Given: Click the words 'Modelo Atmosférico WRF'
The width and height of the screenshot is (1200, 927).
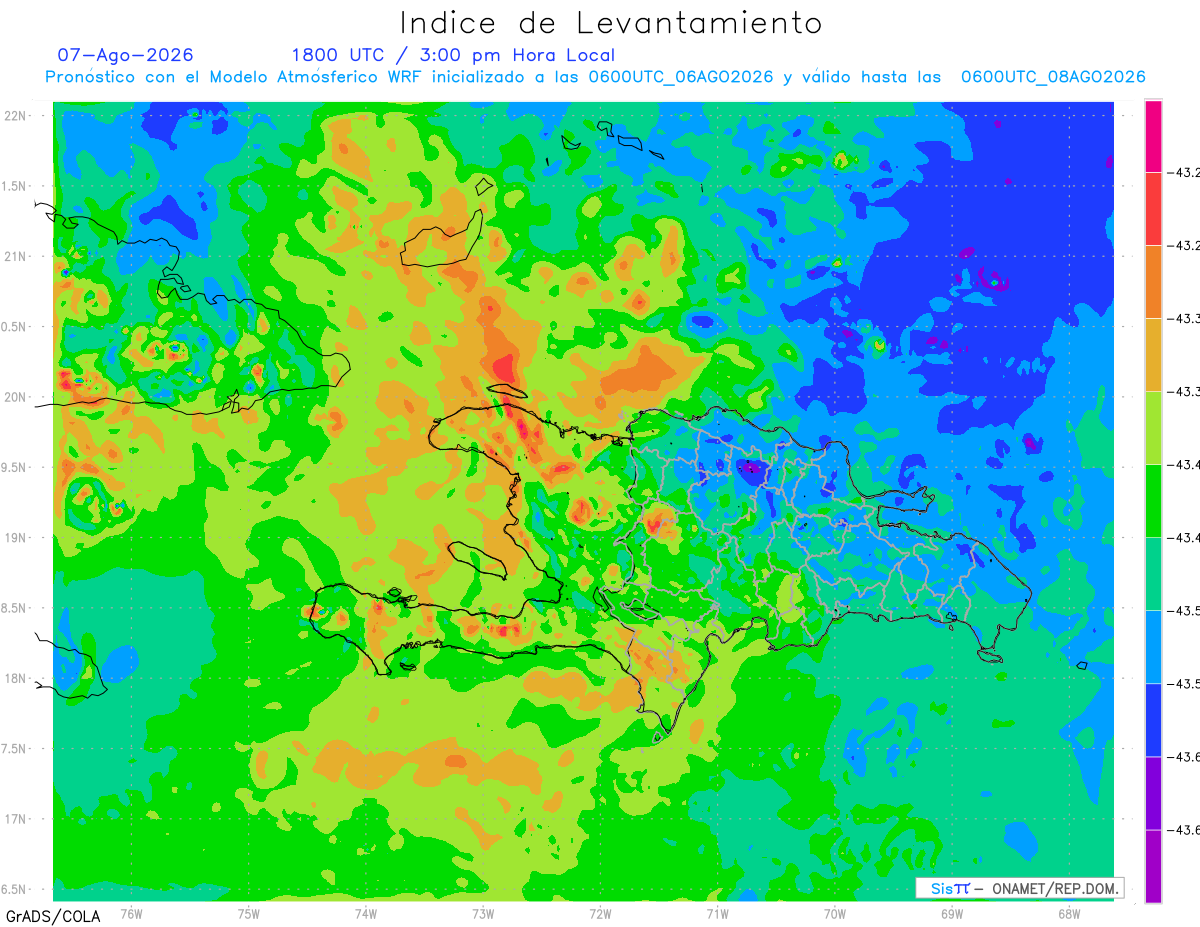Looking at the screenshot, I should coord(314,77).
